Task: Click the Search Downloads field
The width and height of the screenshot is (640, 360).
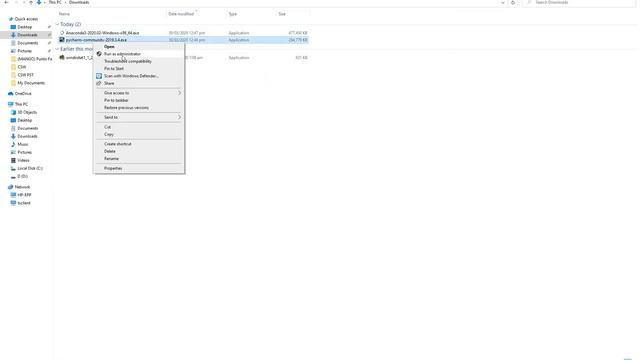Action: (580, 2)
